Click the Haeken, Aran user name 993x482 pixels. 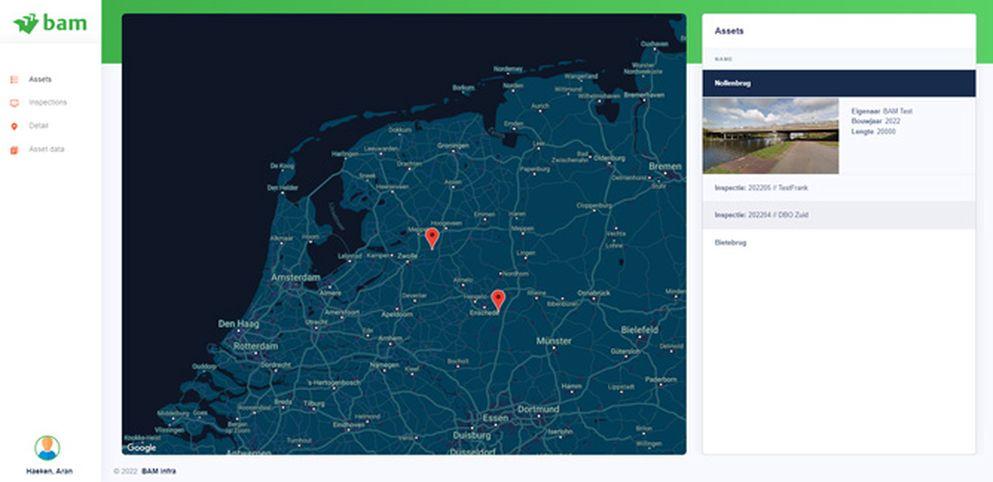49,471
